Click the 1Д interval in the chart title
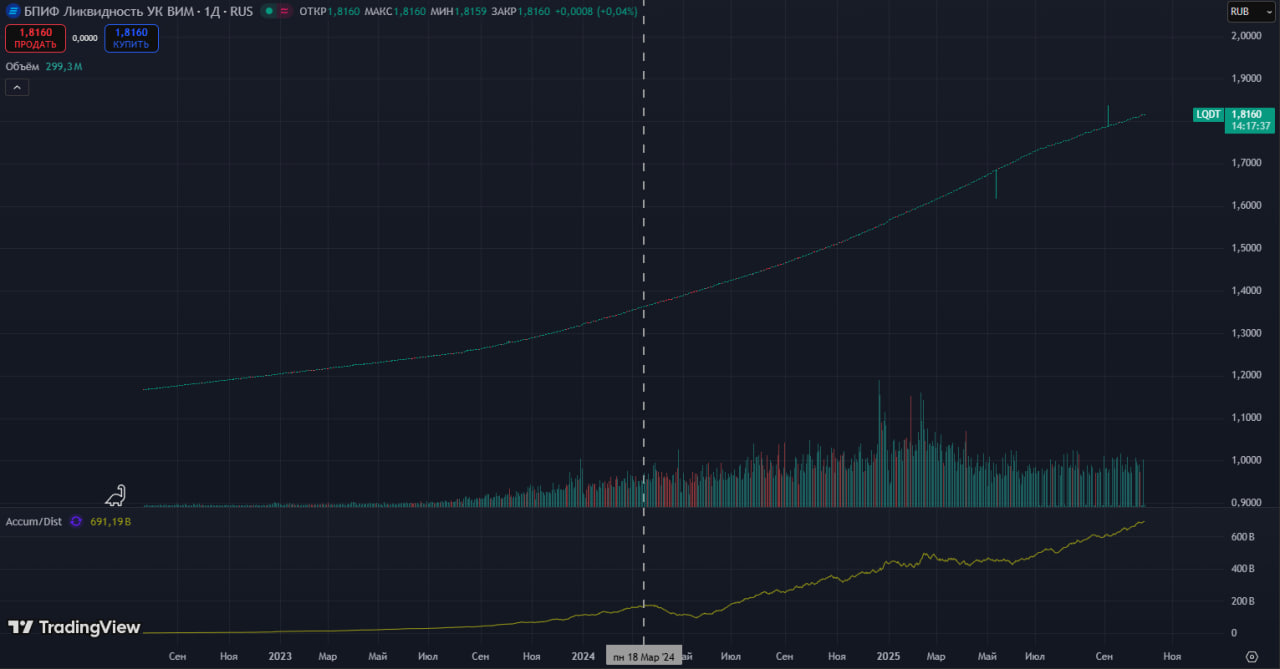The width and height of the screenshot is (1280, 669). click(x=212, y=11)
